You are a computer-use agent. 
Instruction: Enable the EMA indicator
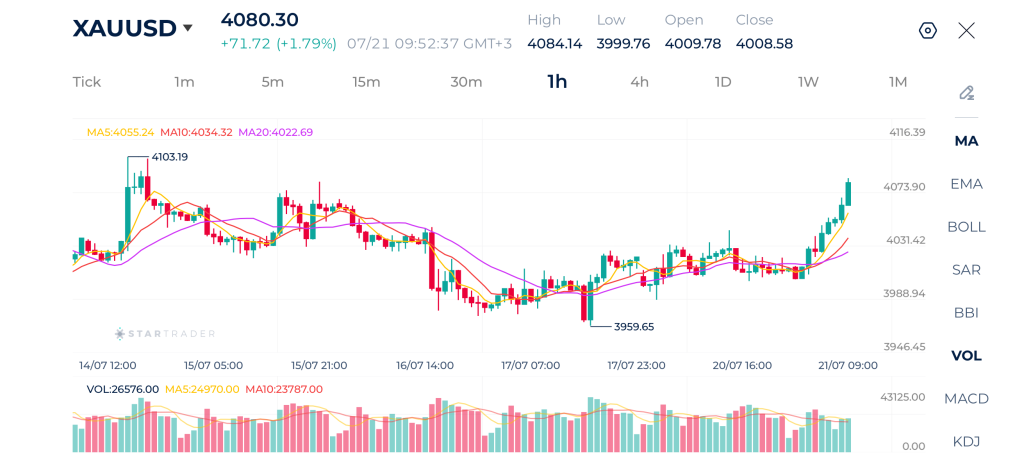click(x=967, y=184)
